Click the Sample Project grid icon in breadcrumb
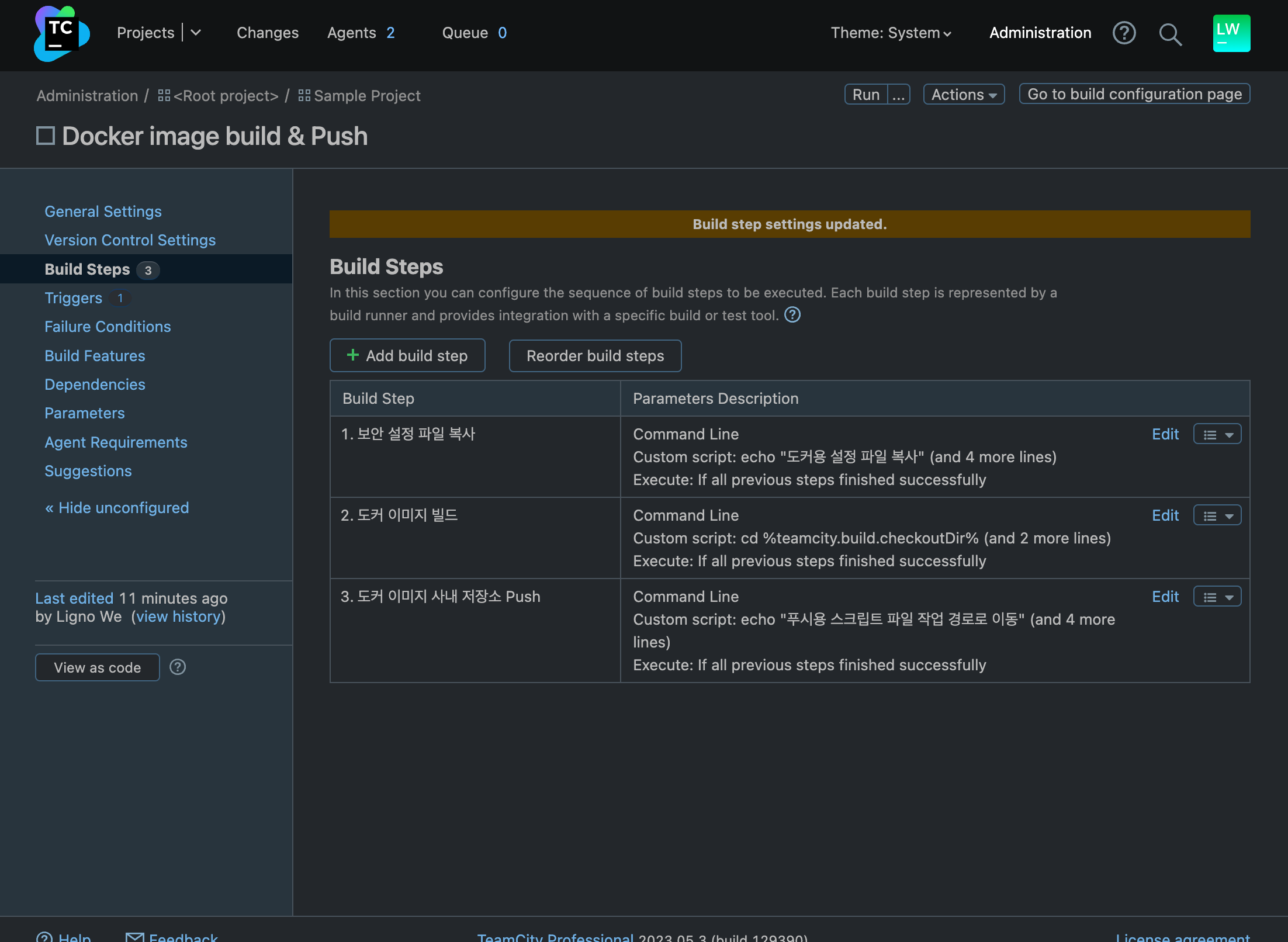The height and width of the screenshot is (942, 1288). coord(304,95)
